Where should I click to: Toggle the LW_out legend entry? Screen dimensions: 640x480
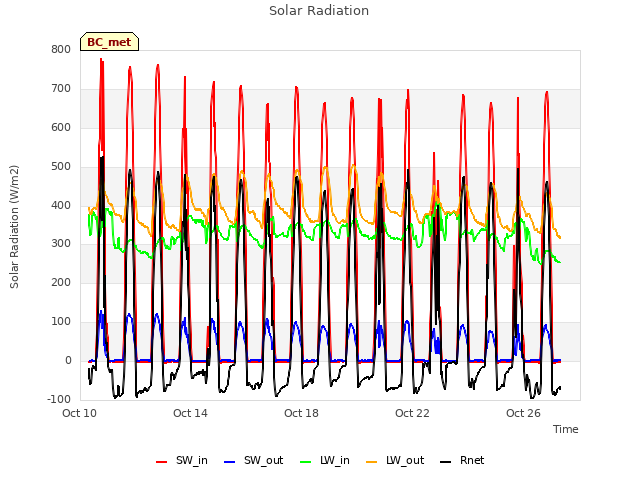(395, 460)
